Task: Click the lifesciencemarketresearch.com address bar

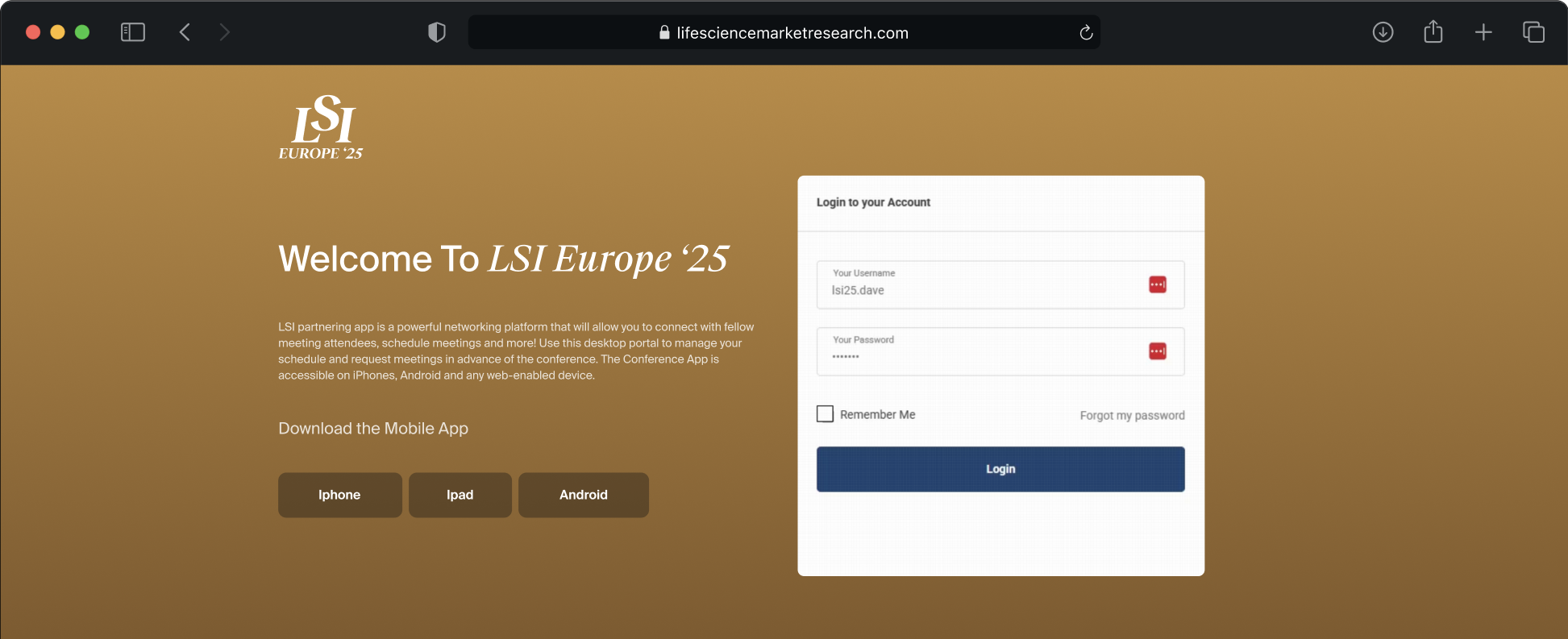Action: [784, 32]
